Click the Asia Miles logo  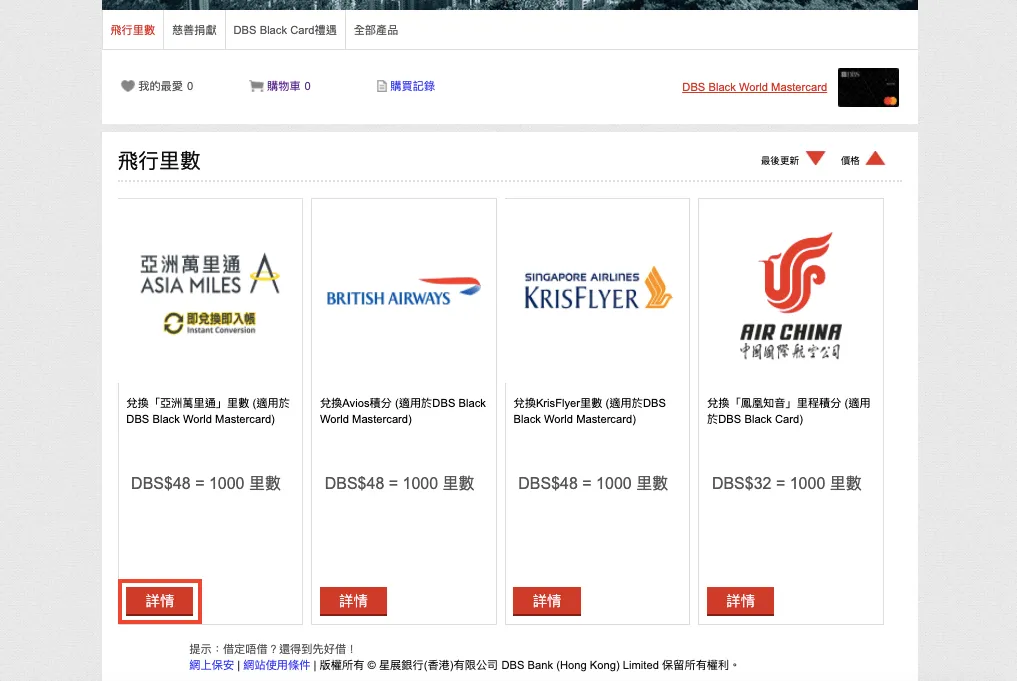tap(210, 293)
